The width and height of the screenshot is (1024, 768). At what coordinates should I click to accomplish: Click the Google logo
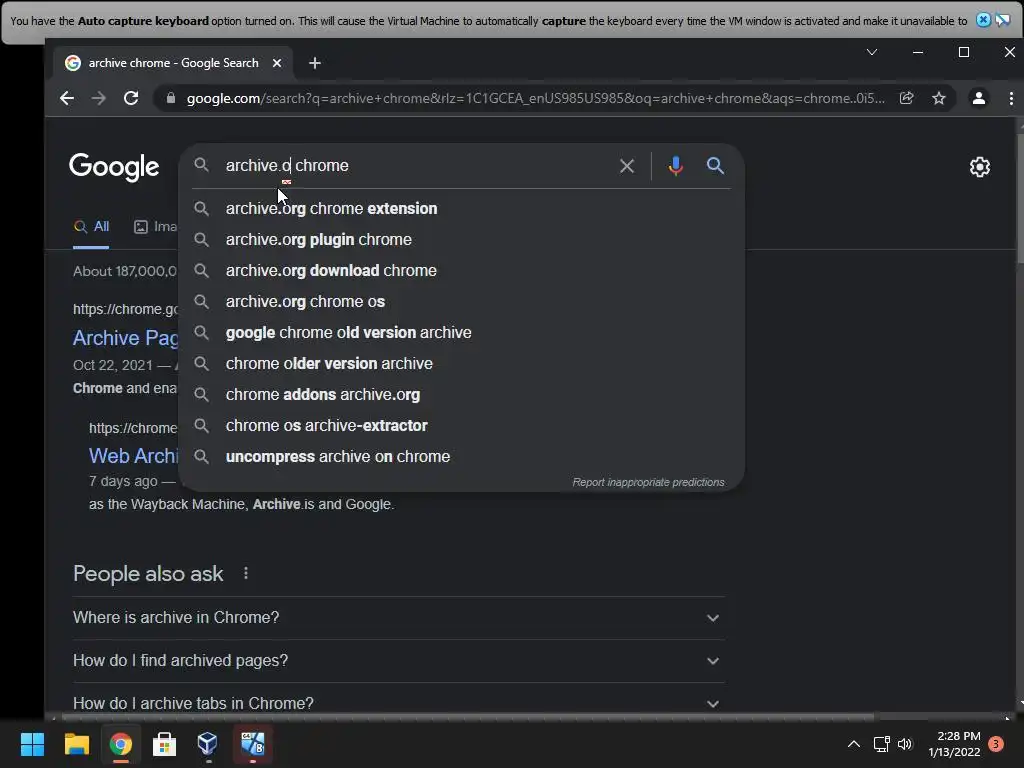(114, 167)
